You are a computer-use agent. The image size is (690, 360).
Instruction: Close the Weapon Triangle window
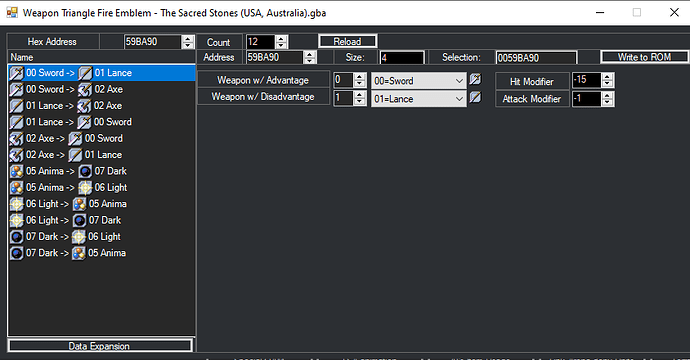click(x=674, y=12)
